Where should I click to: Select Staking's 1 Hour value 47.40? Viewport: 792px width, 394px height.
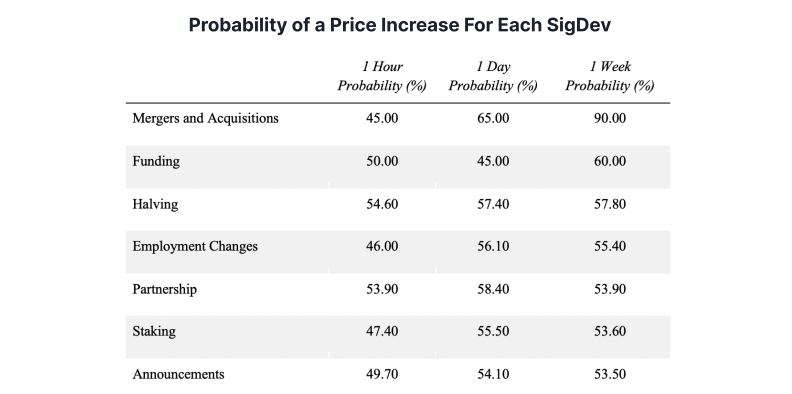[x=382, y=331]
